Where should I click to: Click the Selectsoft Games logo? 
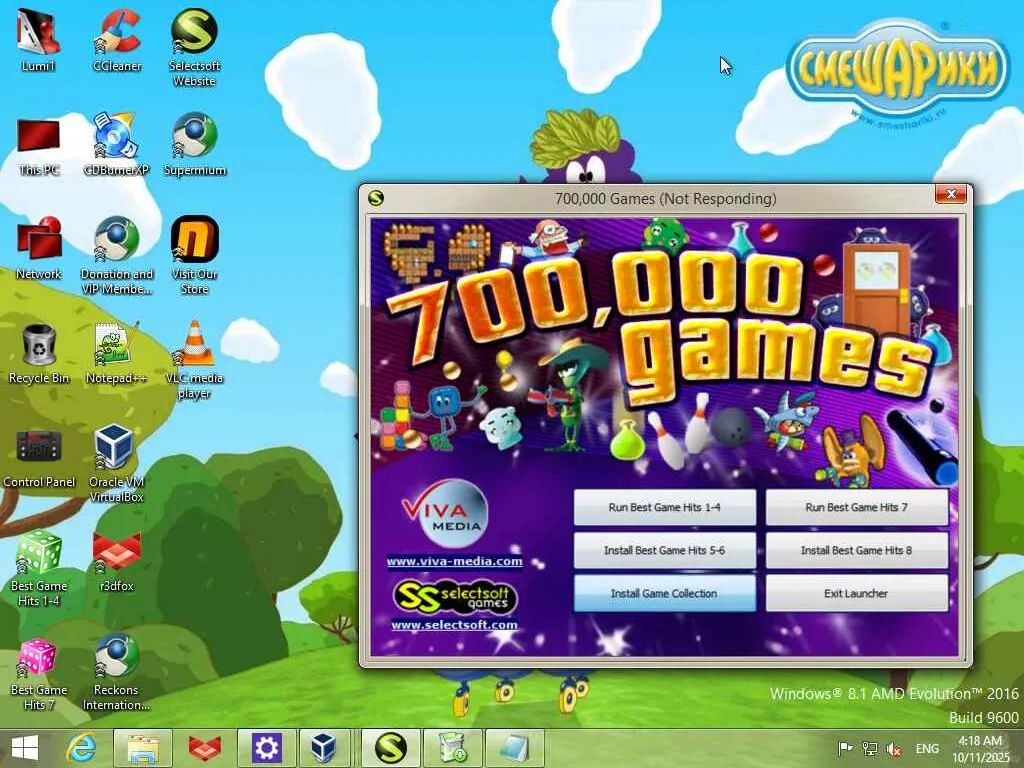coord(455,597)
